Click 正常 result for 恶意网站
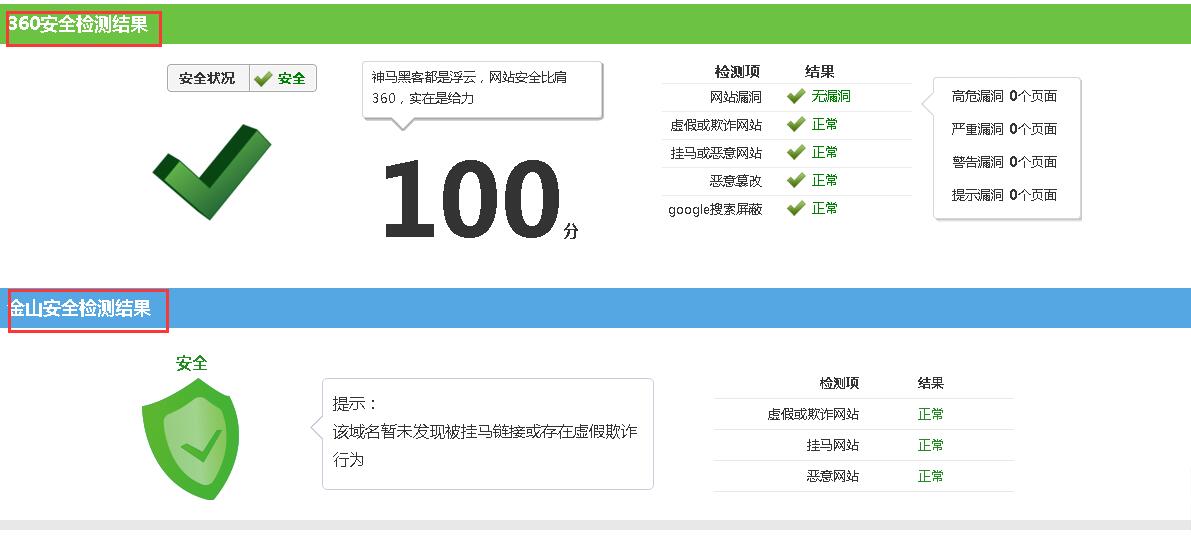The image size is (1191, 538). [930, 476]
